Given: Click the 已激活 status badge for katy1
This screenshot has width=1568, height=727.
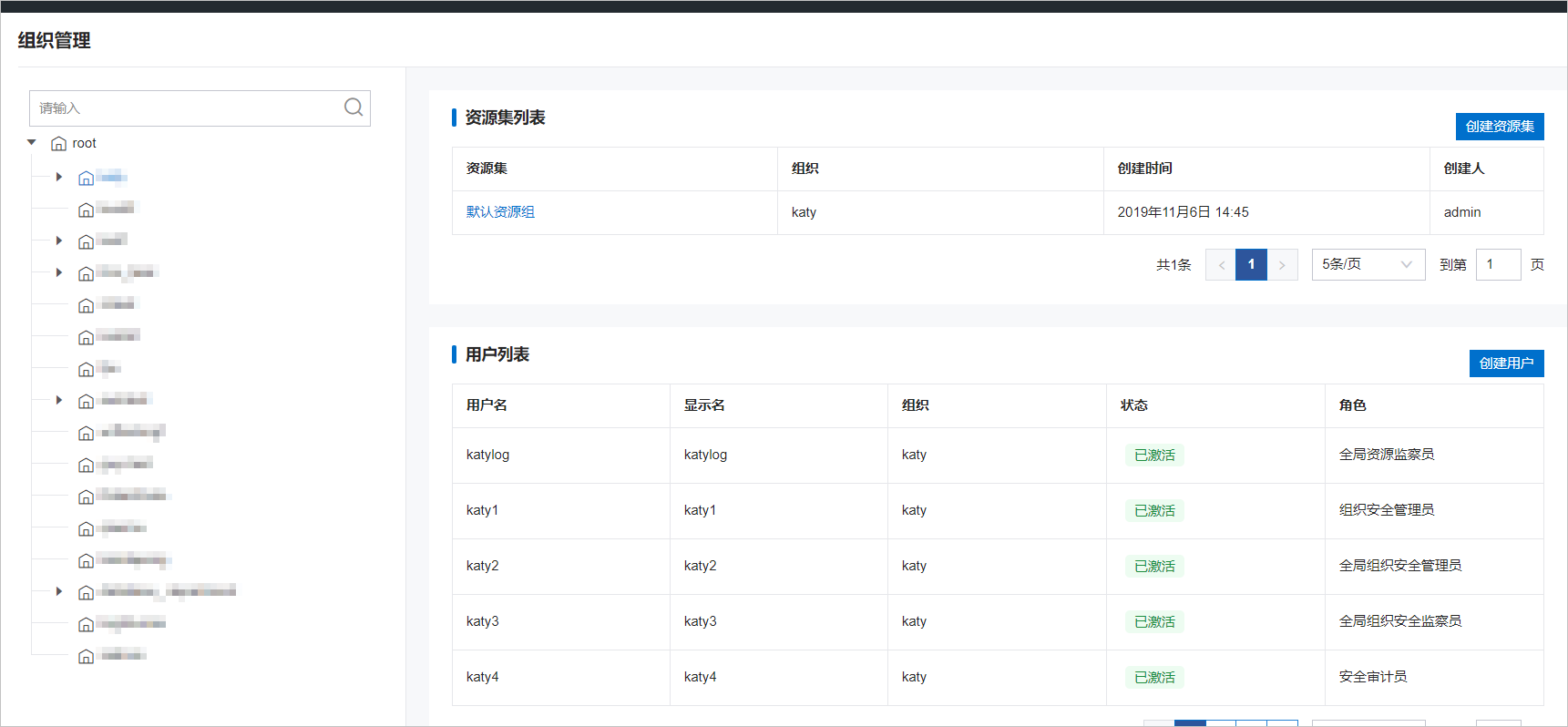Looking at the screenshot, I should [1154, 510].
